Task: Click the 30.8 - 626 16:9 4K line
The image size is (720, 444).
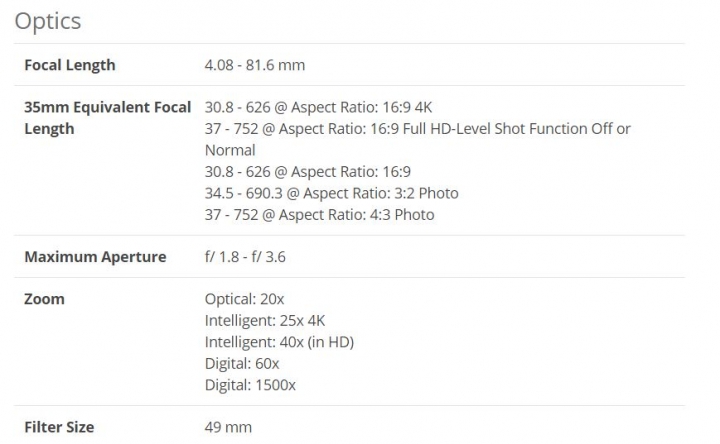Action: [x=318, y=107]
